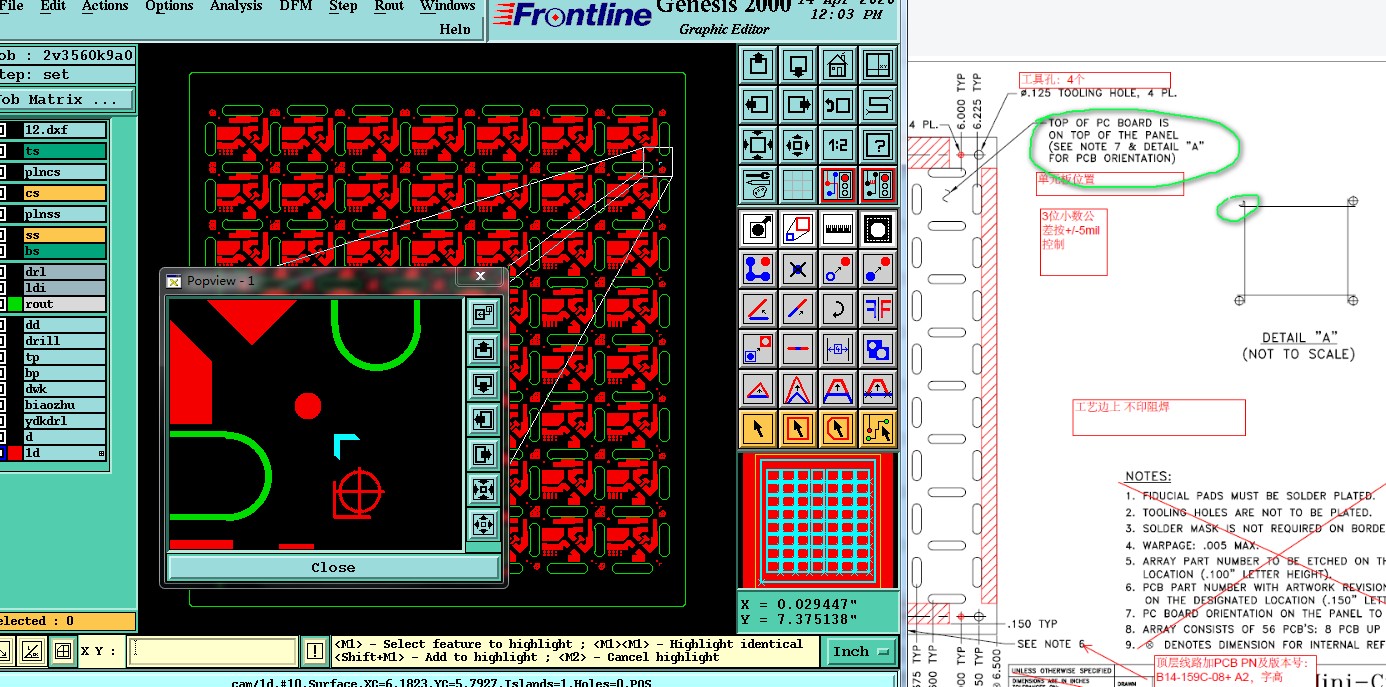Select the rectangle area select tool
This screenshot has height=687, width=1386.
tap(798, 429)
